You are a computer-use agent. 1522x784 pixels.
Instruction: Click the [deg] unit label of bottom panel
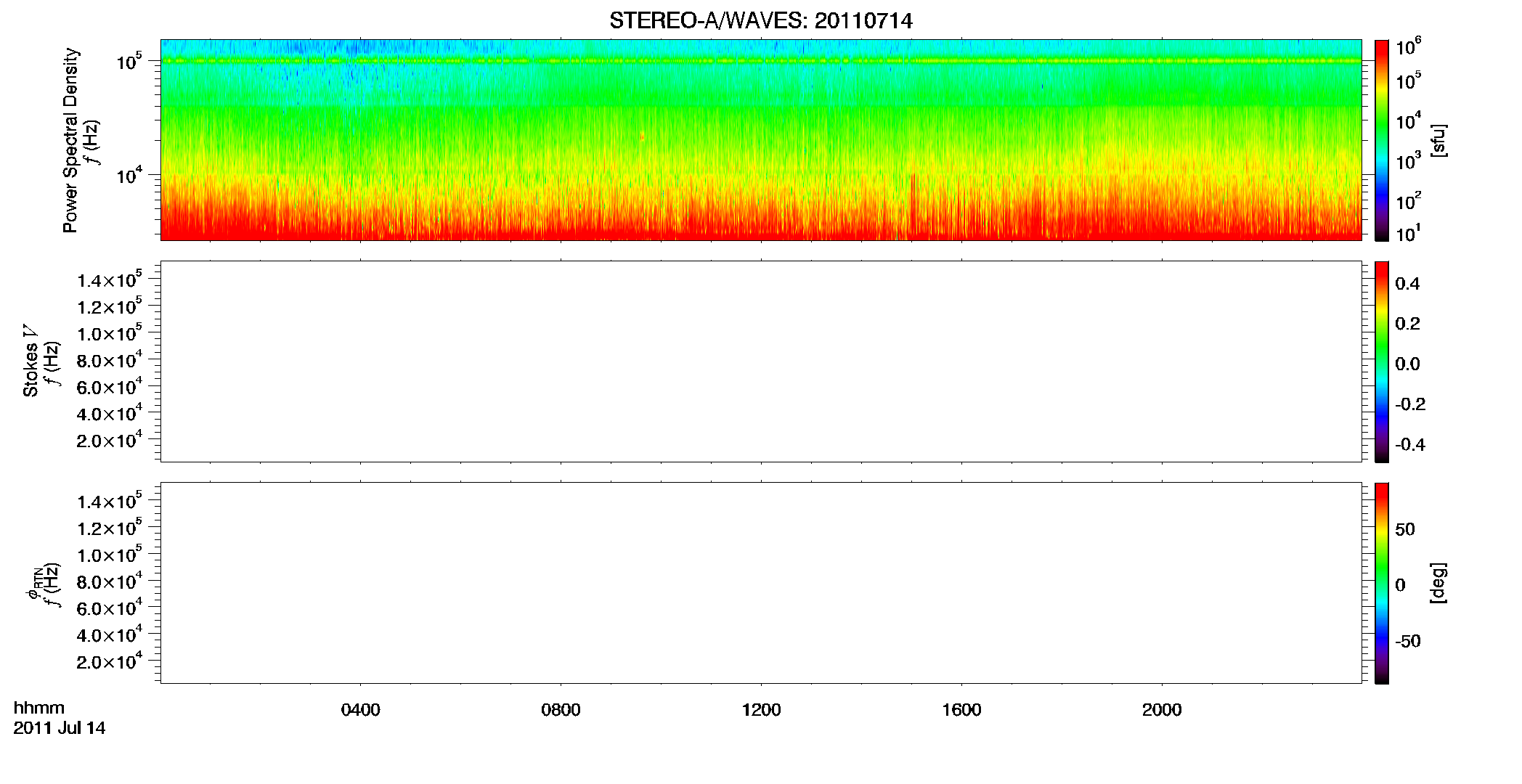[1438, 583]
